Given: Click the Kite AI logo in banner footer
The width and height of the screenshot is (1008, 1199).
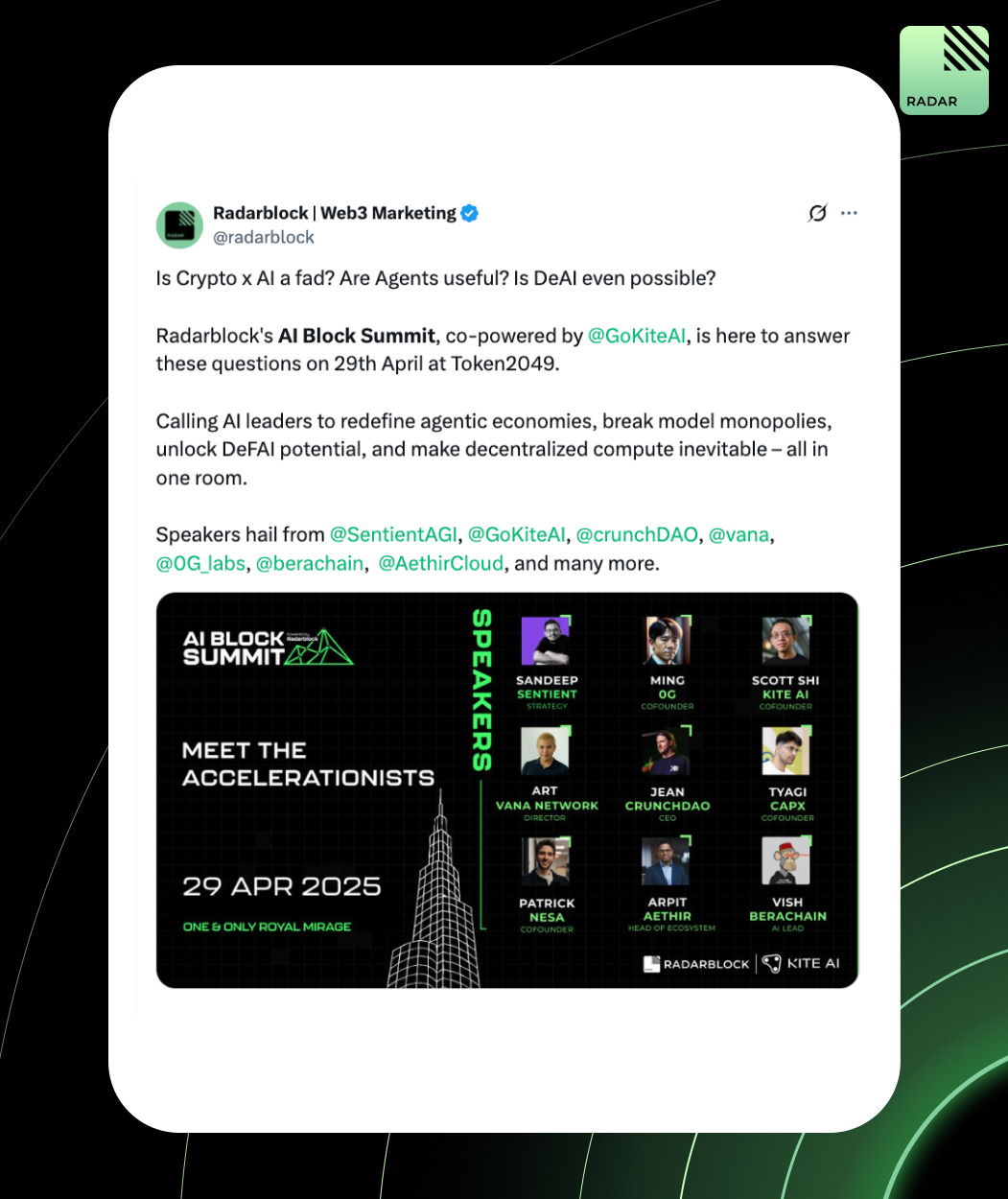Looking at the screenshot, I should 801,963.
